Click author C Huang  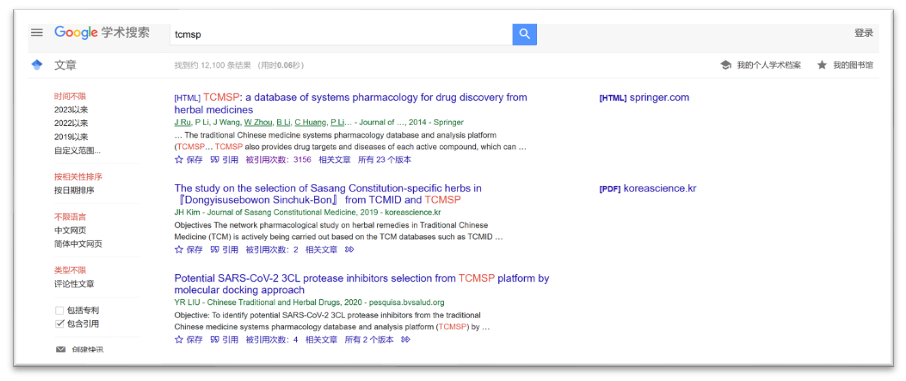pos(310,122)
